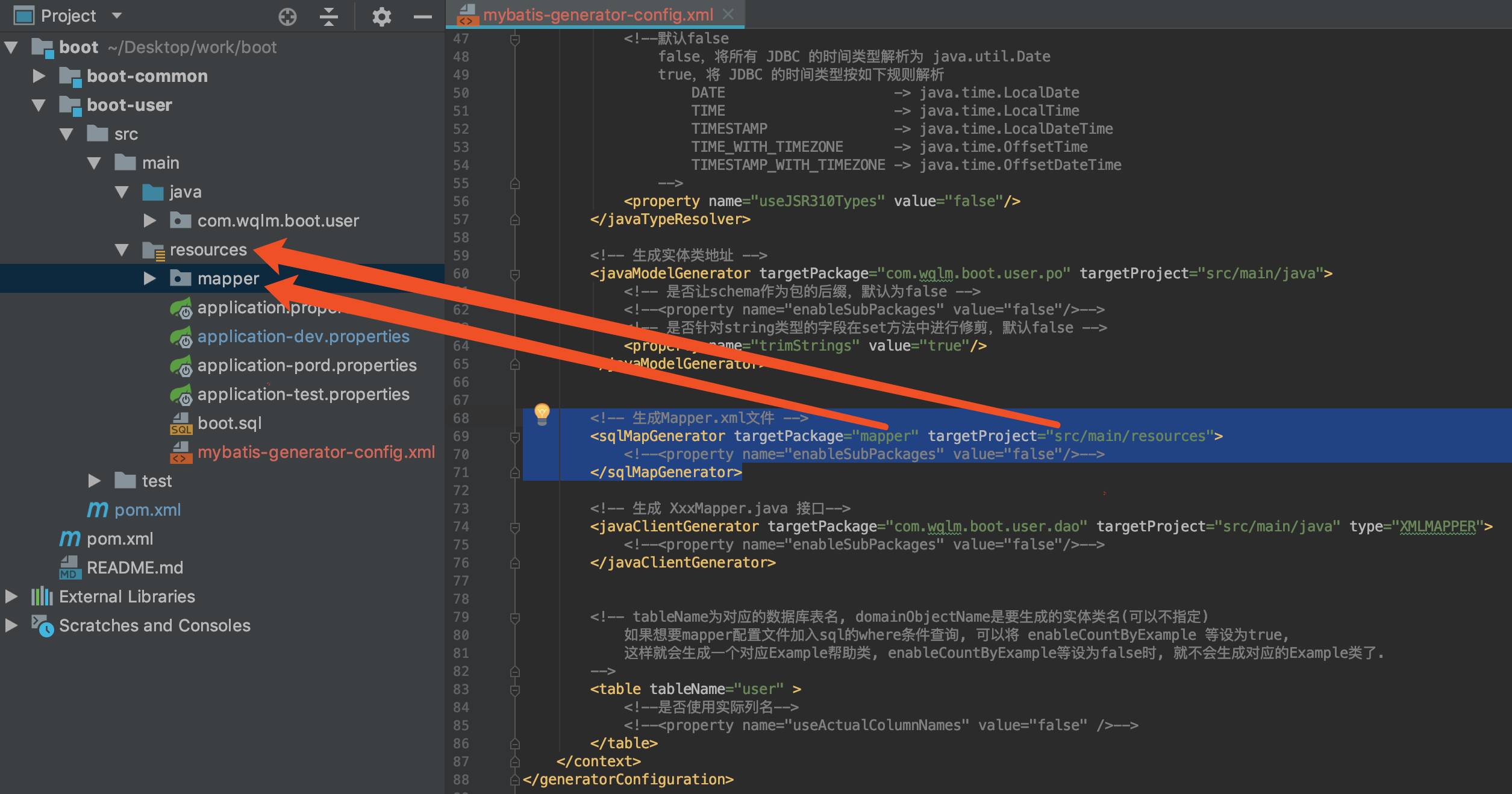This screenshot has height=794, width=1512.
Task: Hide the Project panel with minus icon
Action: click(x=422, y=16)
